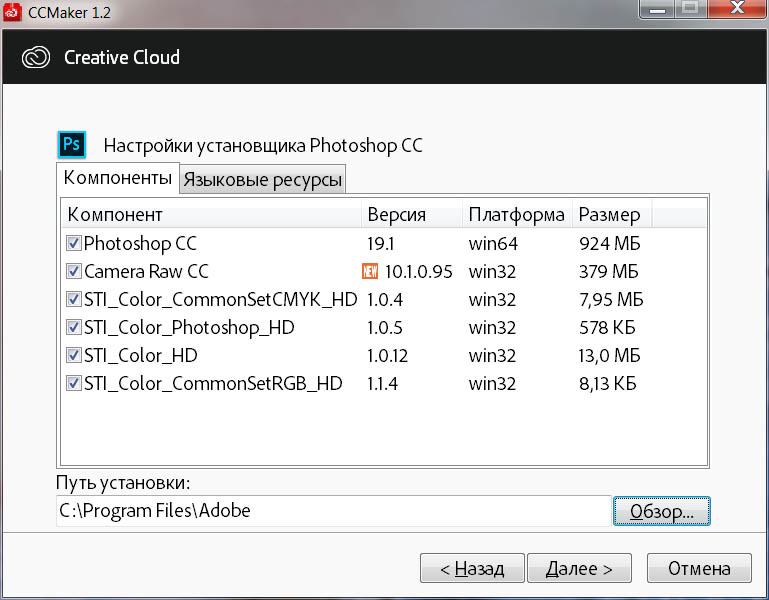This screenshot has height=600, width=769.
Task: Click version 10.1.0.95 of Camera Raw
Action: coord(418,271)
